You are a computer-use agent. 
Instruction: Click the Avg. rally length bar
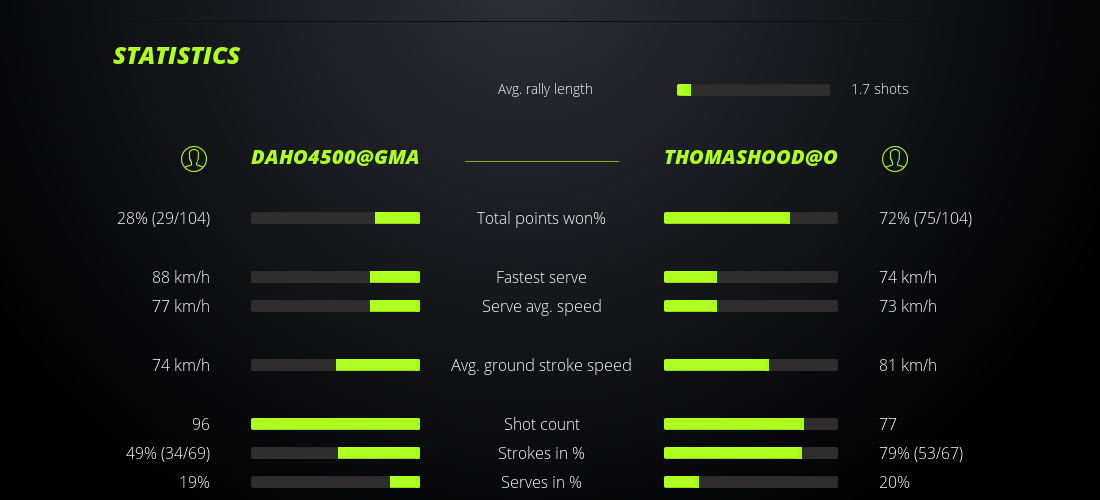click(753, 90)
